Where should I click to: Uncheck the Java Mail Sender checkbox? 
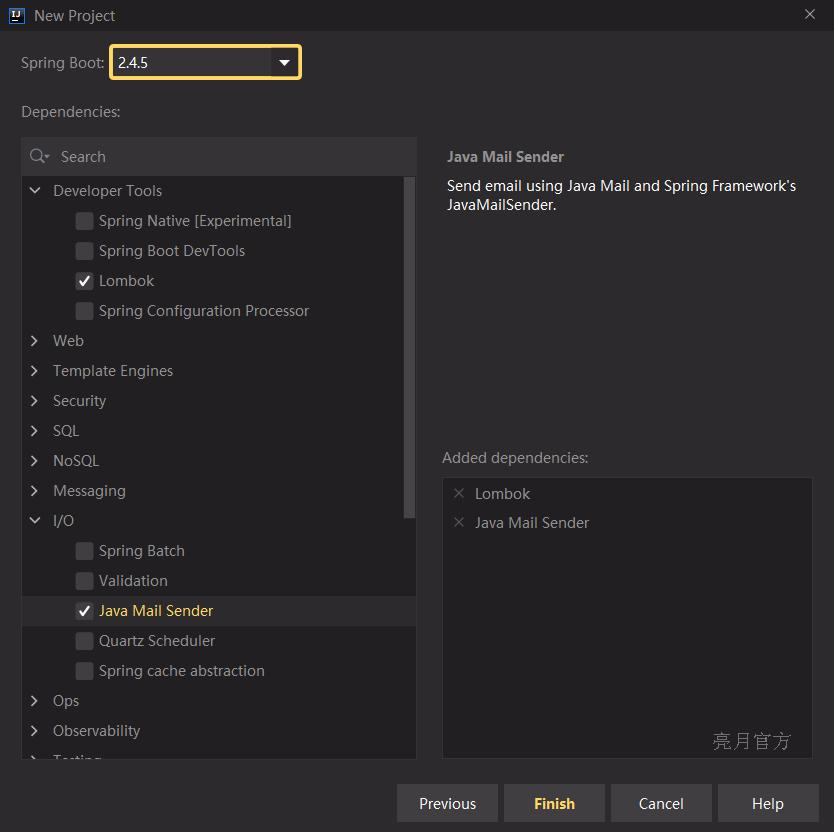coord(84,611)
